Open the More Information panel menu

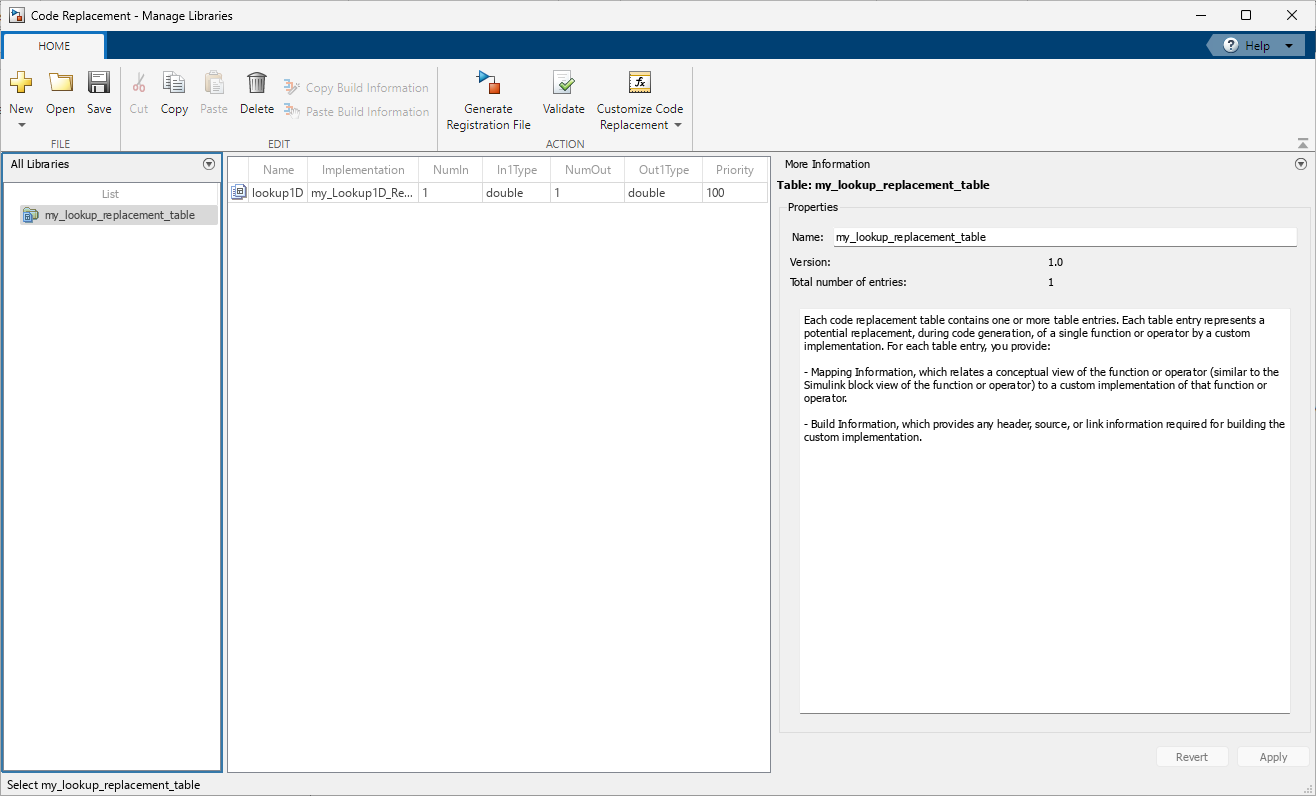1301,164
